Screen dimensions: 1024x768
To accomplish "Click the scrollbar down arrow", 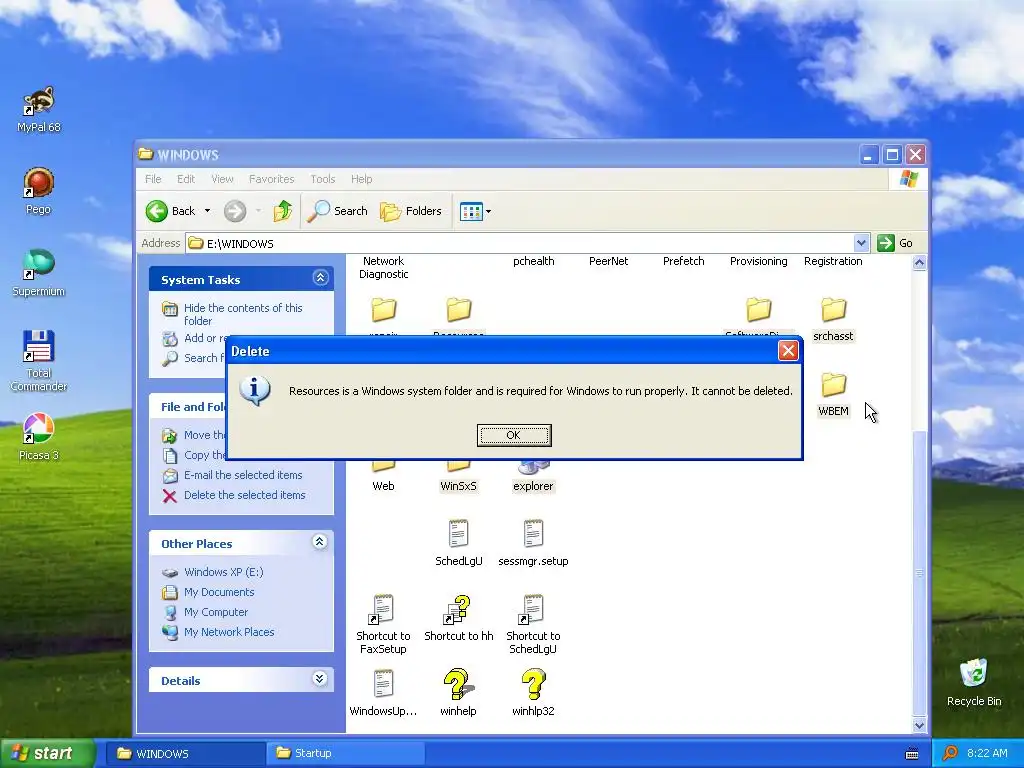I will [919, 725].
